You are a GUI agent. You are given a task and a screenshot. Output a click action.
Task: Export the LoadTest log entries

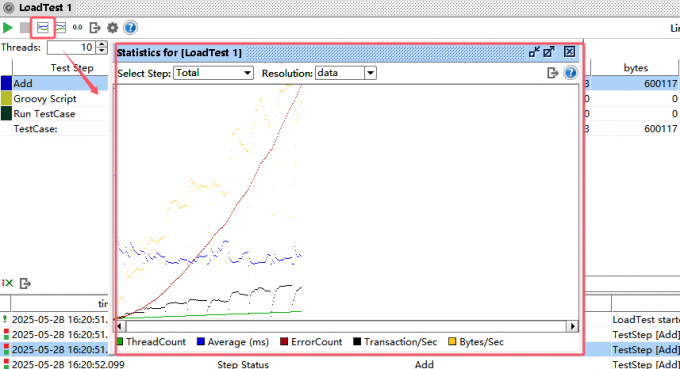[x=25, y=283]
